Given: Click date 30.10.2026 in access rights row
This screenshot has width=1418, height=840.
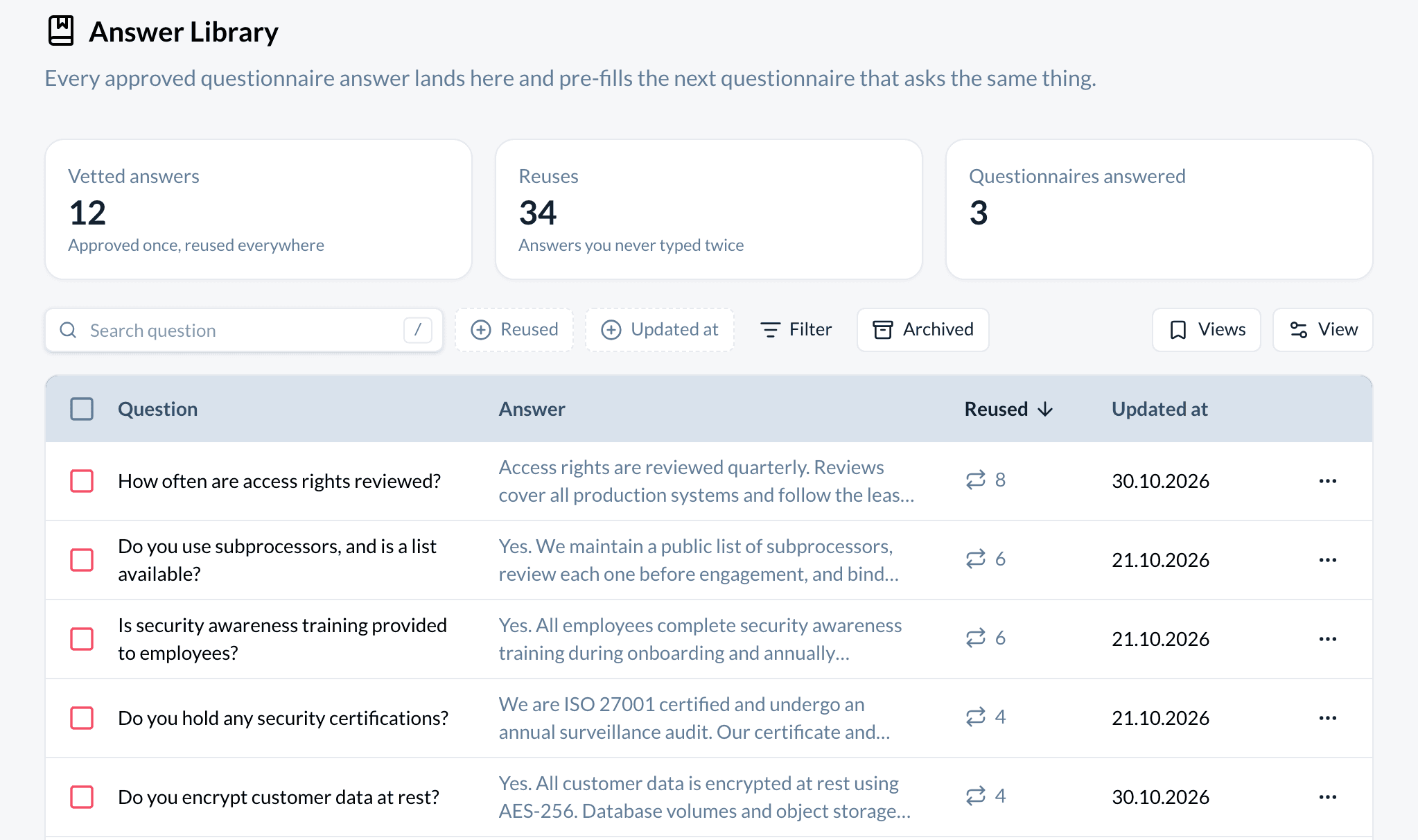Looking at the screenshot, I should click(1160, 481).
